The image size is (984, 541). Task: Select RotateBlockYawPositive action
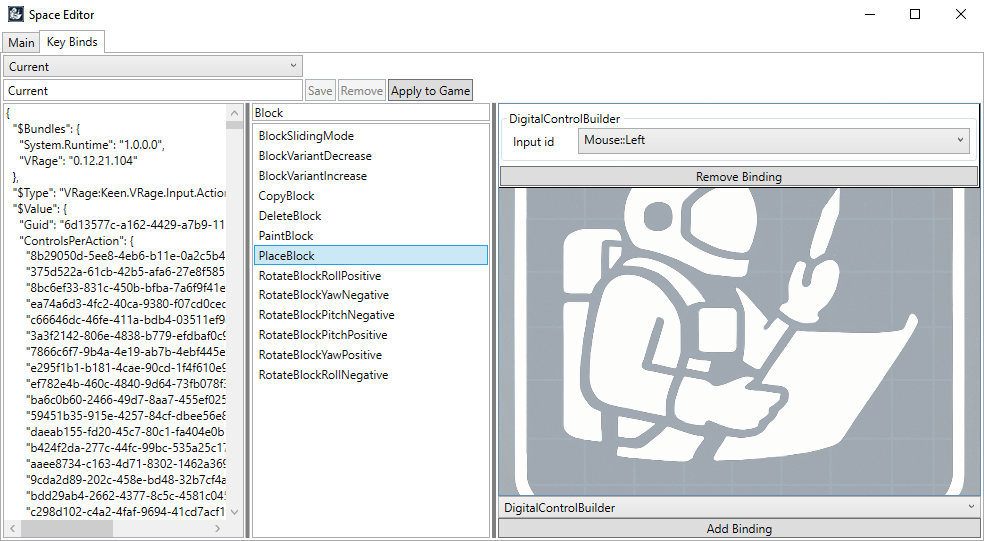370,355
